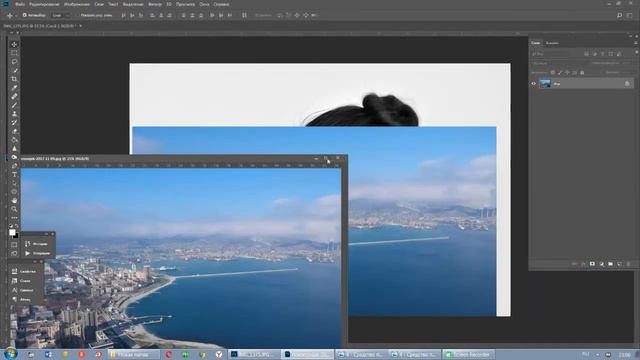Click the new group folder icon

610,264
